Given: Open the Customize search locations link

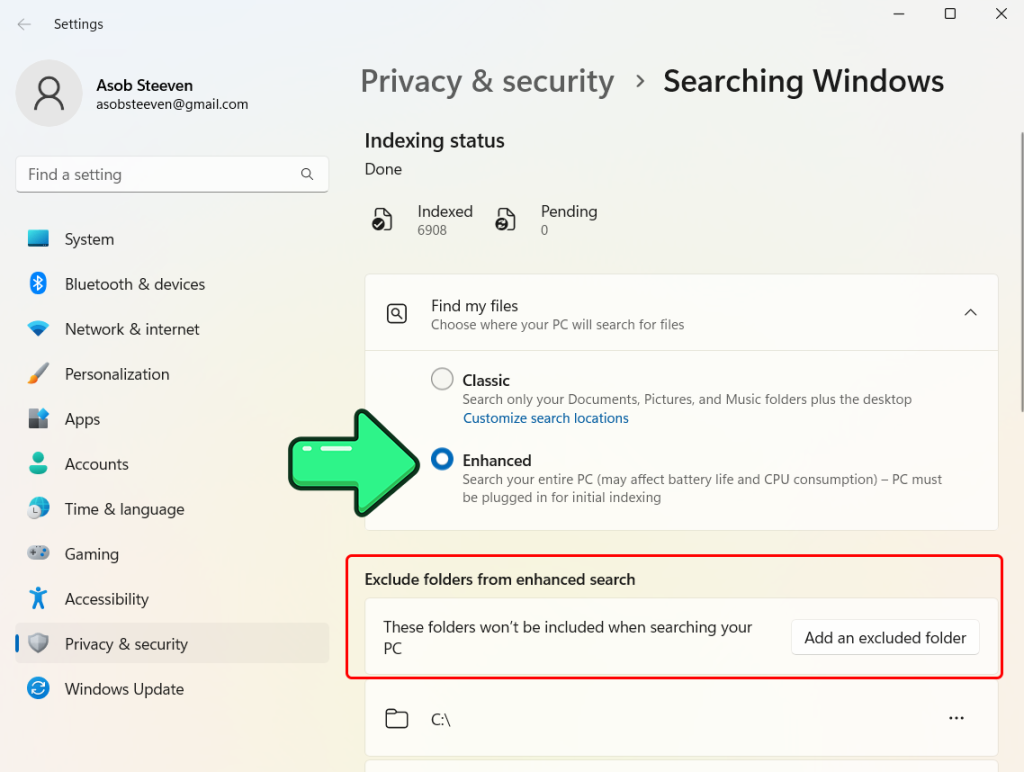Looking at the screenshot, I should pos(545,418).
